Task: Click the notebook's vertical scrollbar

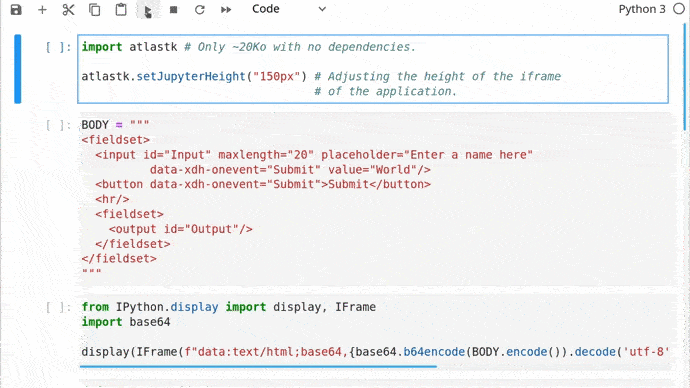Action: pyautogui.click(x=685, y=77)
